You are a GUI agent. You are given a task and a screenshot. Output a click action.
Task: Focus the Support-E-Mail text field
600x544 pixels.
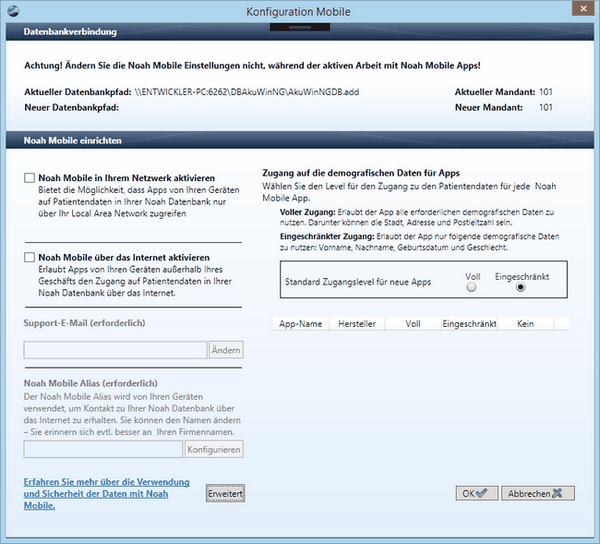tap(115, 350)
